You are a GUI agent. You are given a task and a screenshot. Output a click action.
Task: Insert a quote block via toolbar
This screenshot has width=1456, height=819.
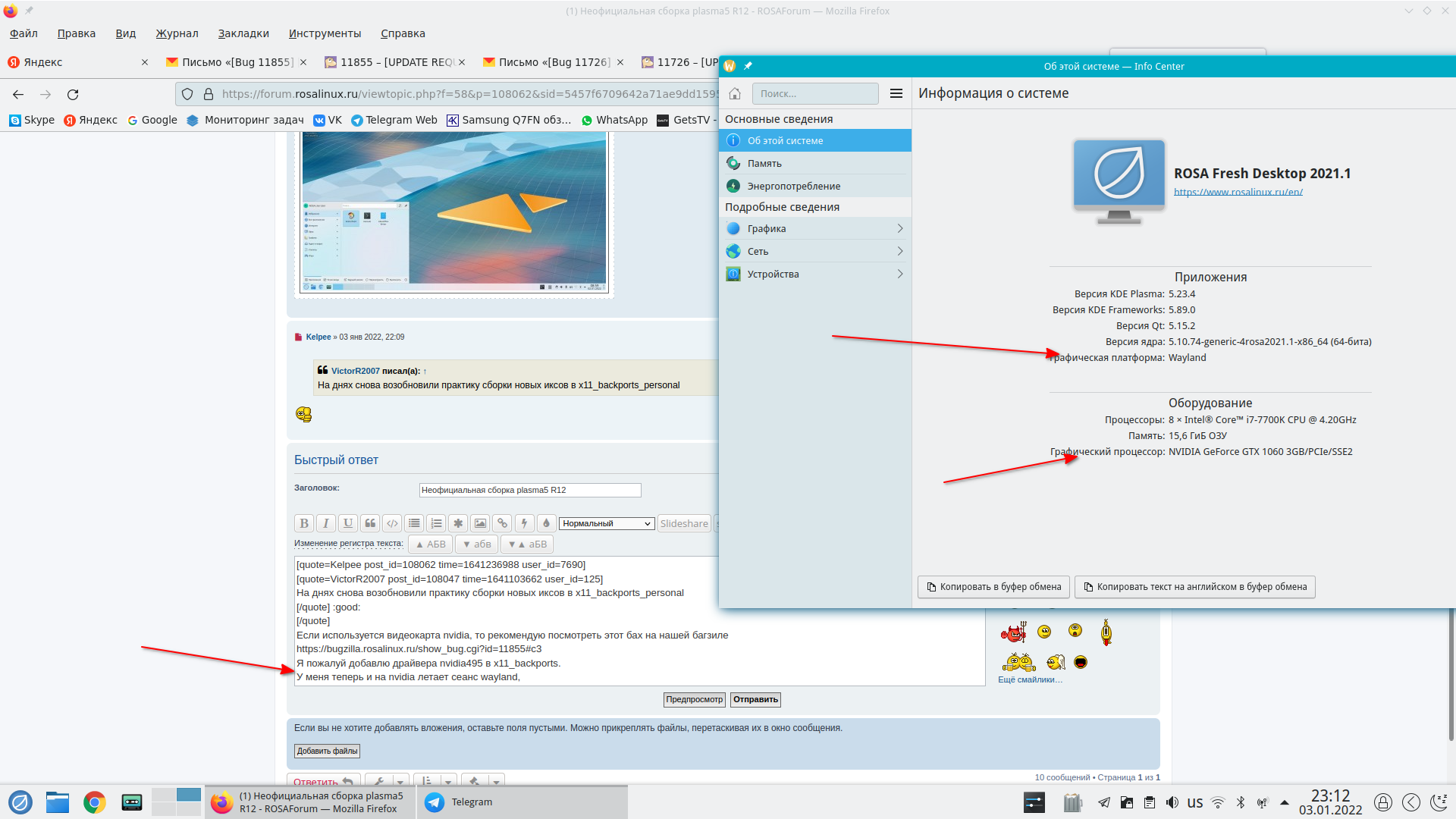point(370,523)
